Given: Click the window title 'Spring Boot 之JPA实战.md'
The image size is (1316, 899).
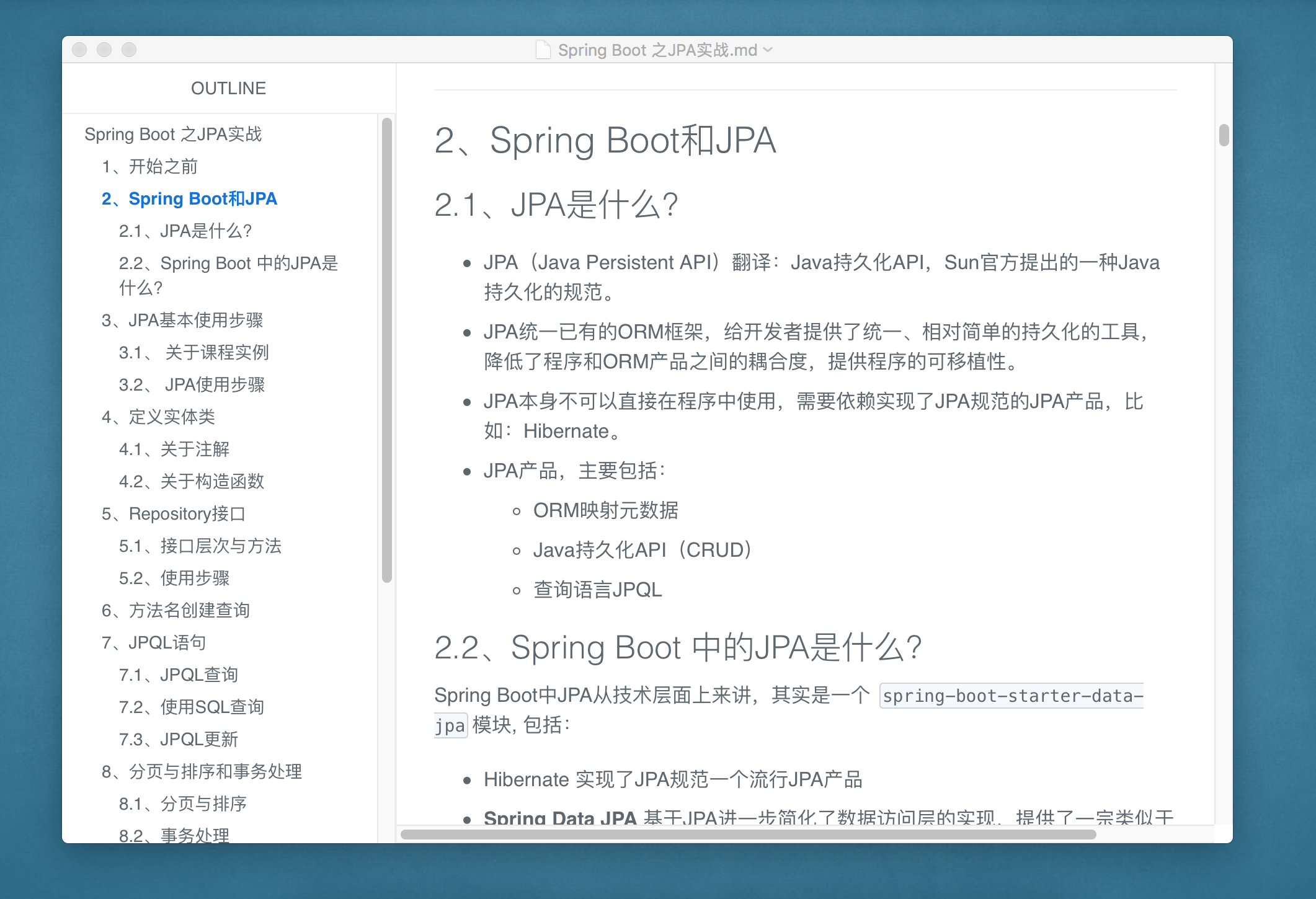Looking at the screenshot, I should point(657,50).
